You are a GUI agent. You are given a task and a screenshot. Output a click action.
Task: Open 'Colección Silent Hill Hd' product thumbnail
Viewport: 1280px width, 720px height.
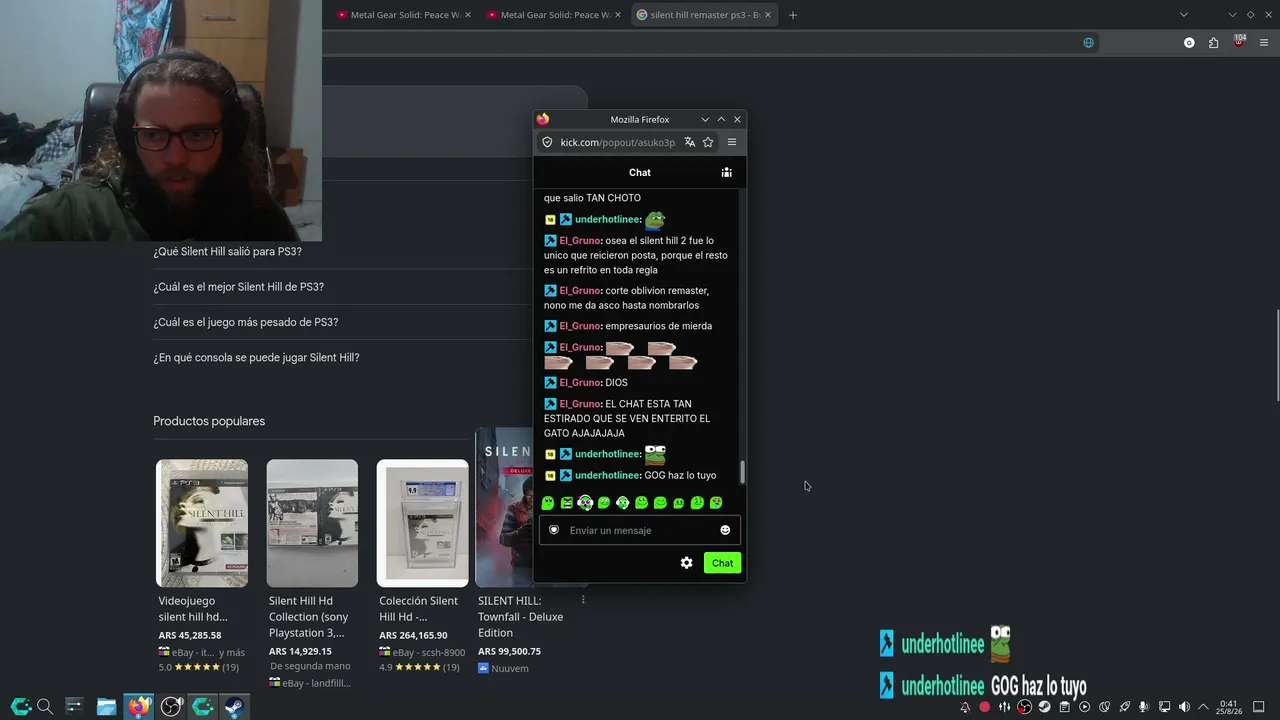[422, 523]
